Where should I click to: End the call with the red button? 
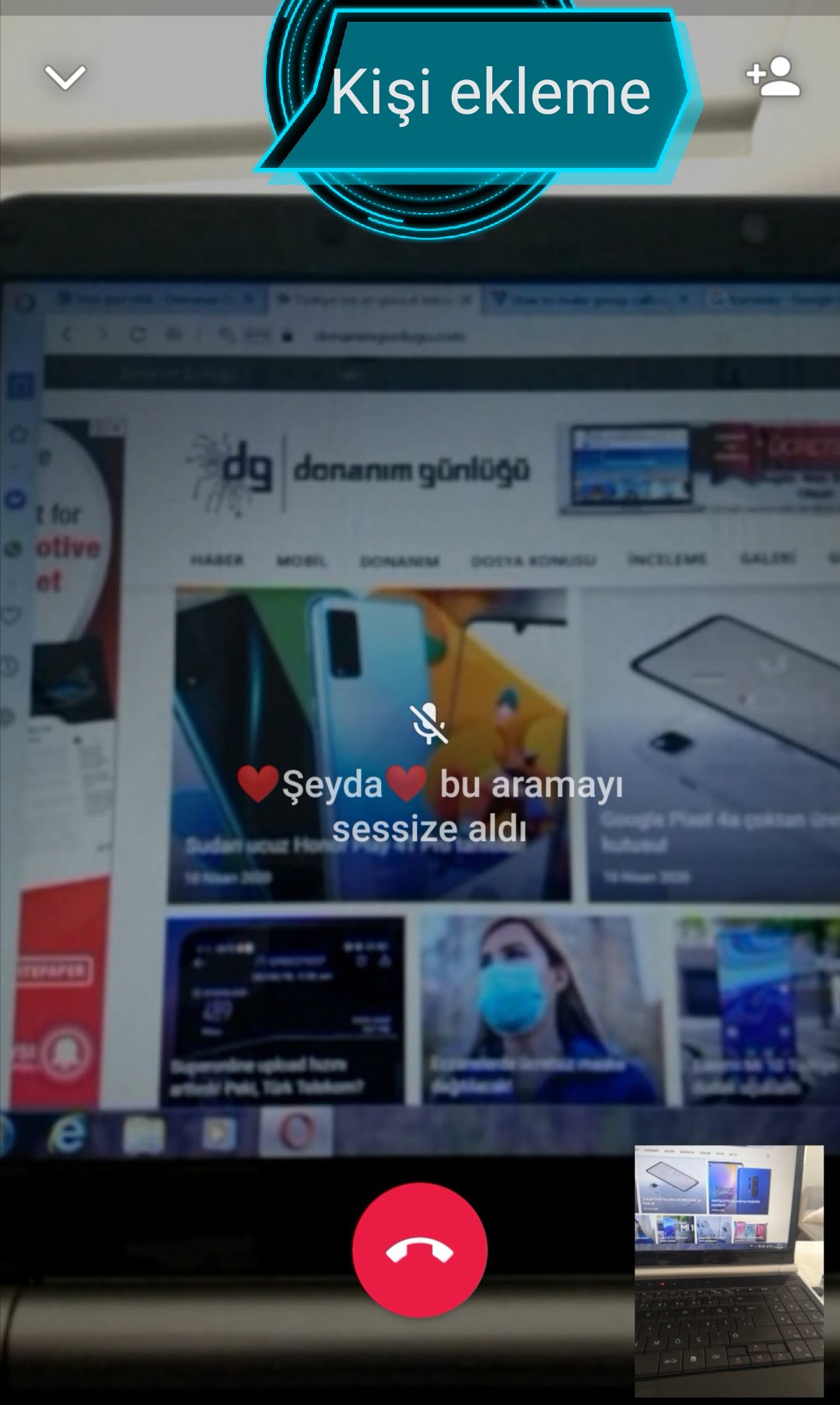[x=420, y=1250]
